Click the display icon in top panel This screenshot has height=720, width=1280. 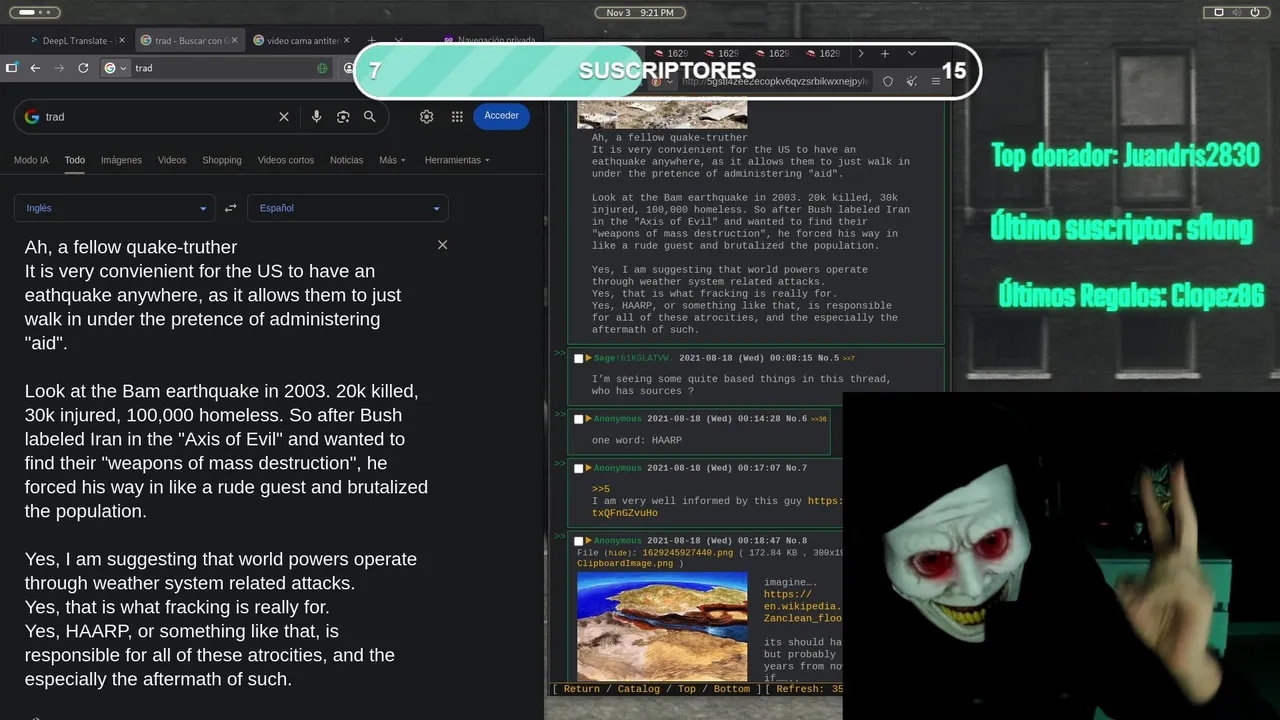(1219, 12)
